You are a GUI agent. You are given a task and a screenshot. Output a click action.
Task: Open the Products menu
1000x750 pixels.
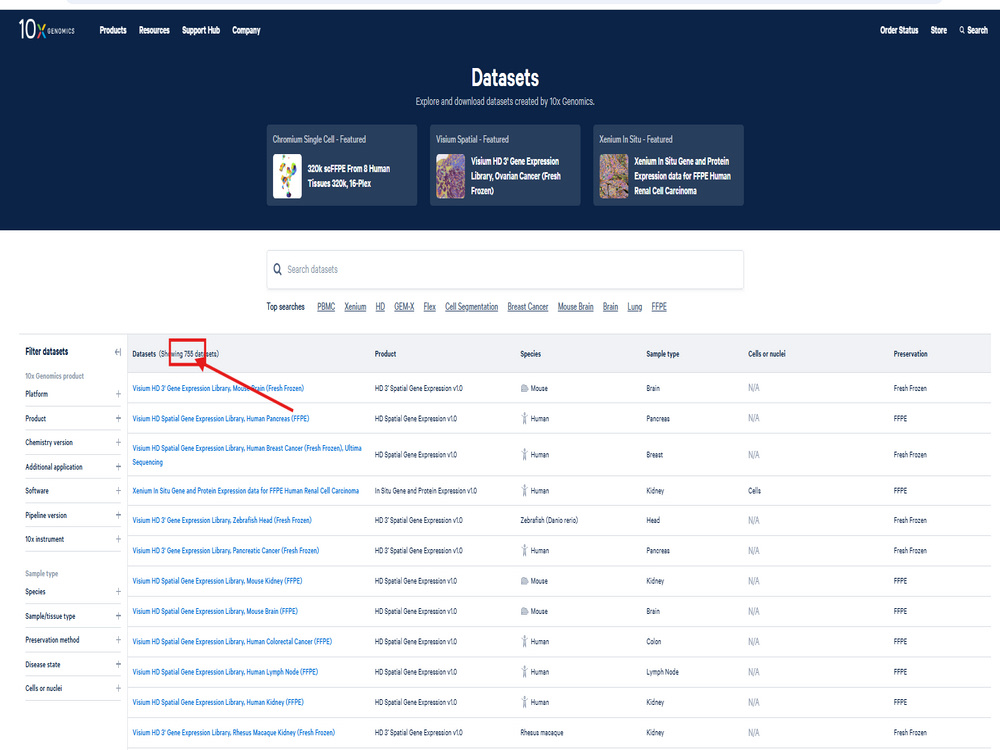coord(113,30)
